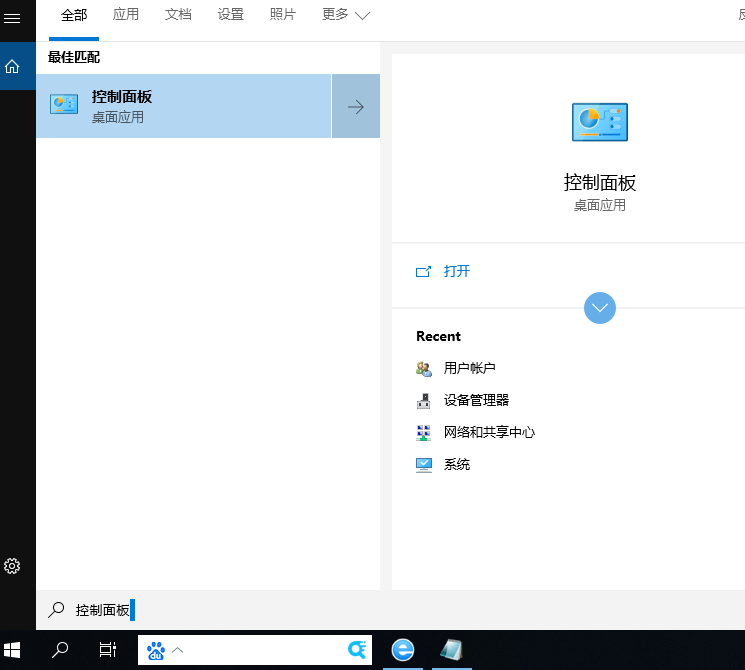
Task: Switch to the 文档 tab
Action: pos(178,15)
